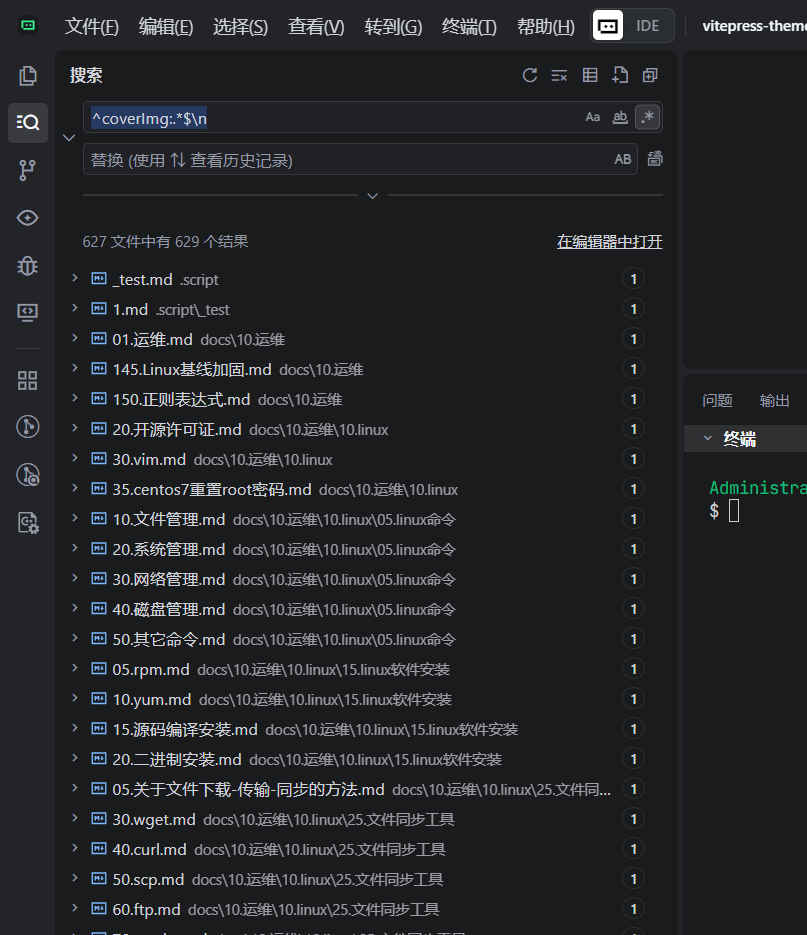Click 在编辑器中打开 link
Screen dimensions: 807x935
click(x=610, y=242)
